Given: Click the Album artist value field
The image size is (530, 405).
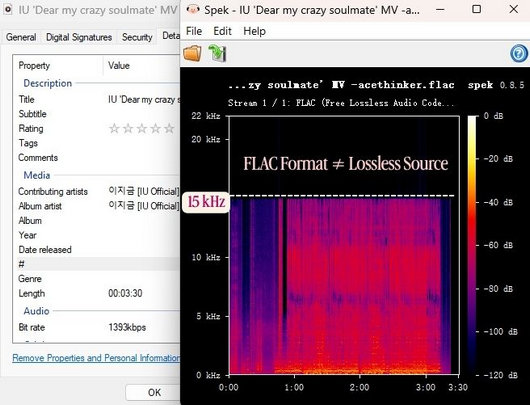Looking at the screenshot, I should tap(144, 206).
